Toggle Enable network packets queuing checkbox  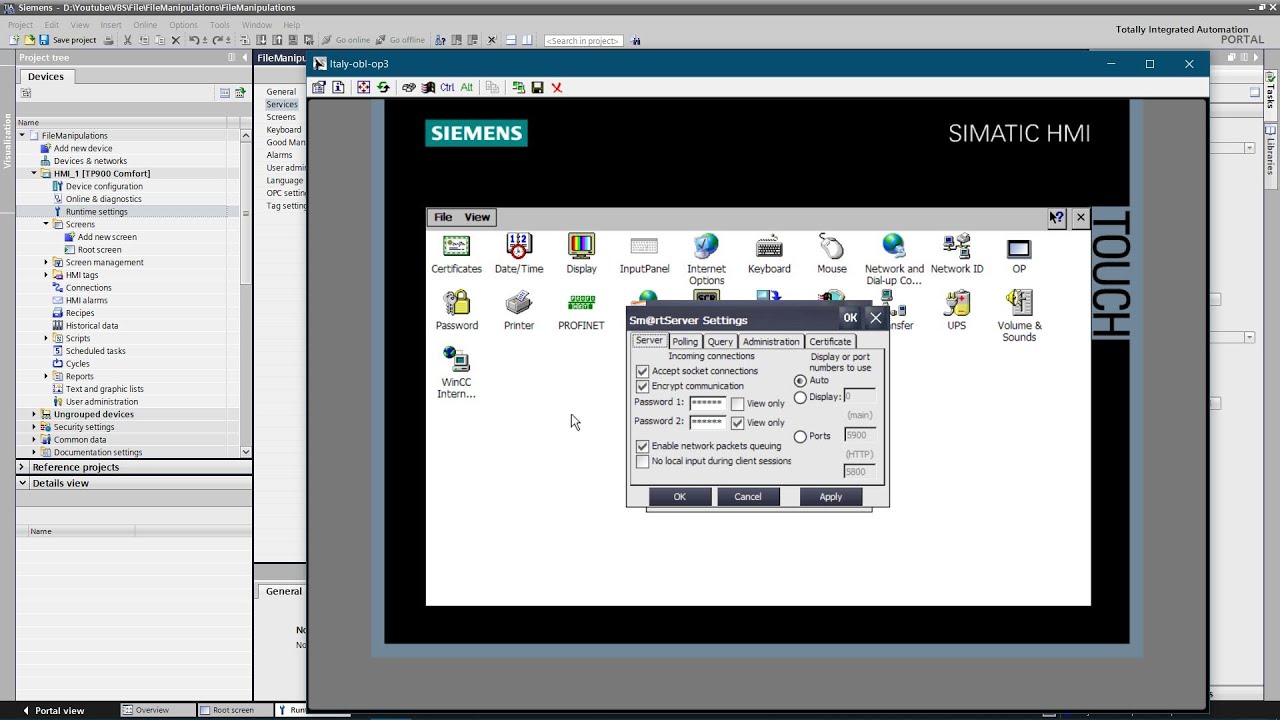pyautogui.click(x=642, y=446)
